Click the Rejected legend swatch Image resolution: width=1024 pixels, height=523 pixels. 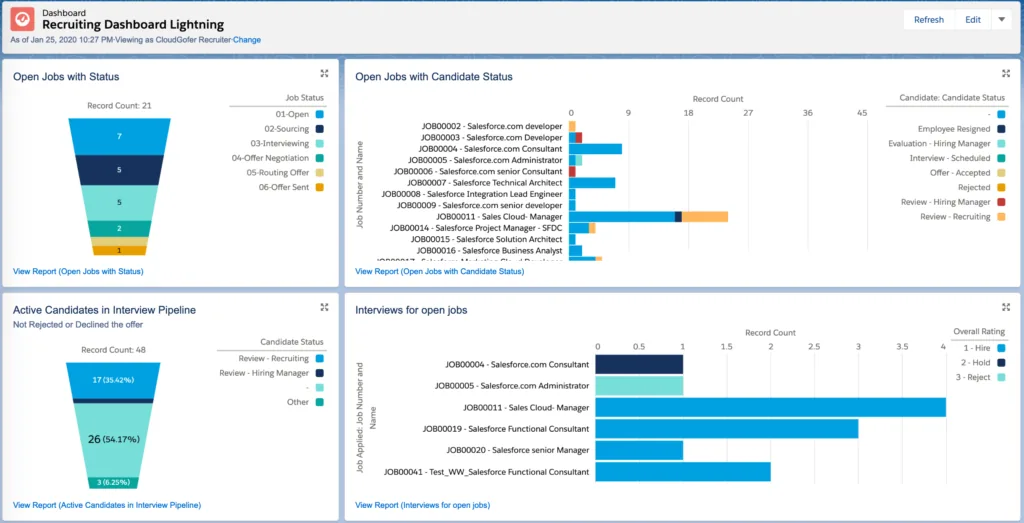pos(1001,187)
